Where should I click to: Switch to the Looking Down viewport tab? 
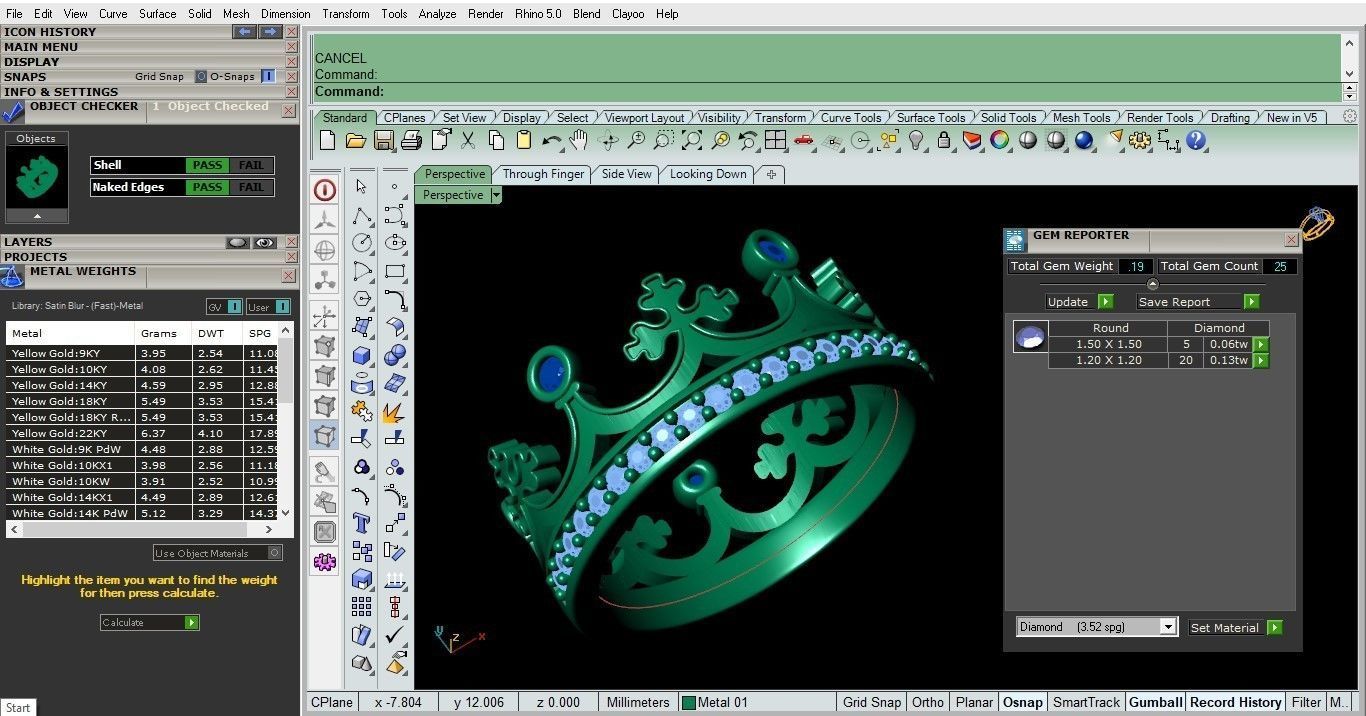[708, 174]
